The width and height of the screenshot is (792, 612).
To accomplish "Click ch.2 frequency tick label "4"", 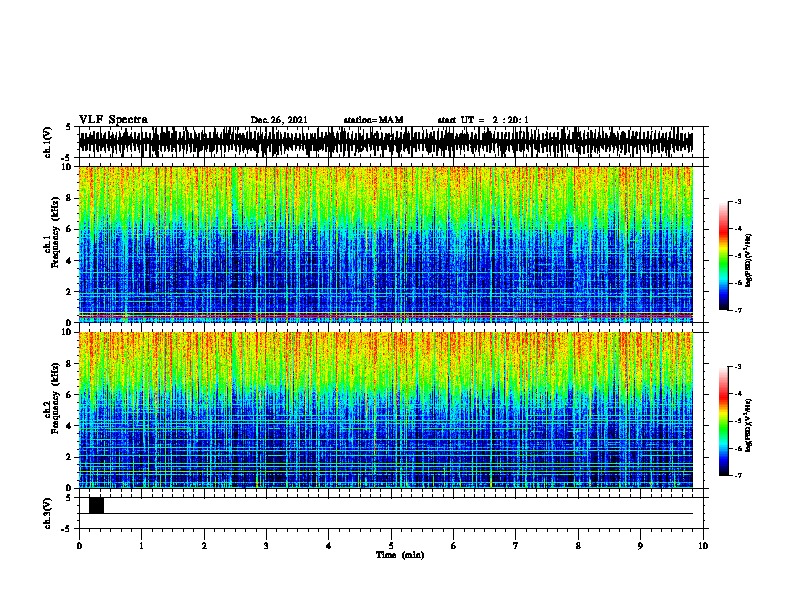I will [69, 426].
